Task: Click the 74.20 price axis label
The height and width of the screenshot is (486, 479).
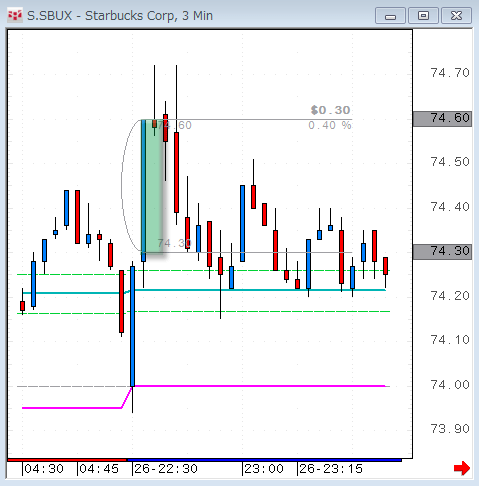Action: pos(450,296)
